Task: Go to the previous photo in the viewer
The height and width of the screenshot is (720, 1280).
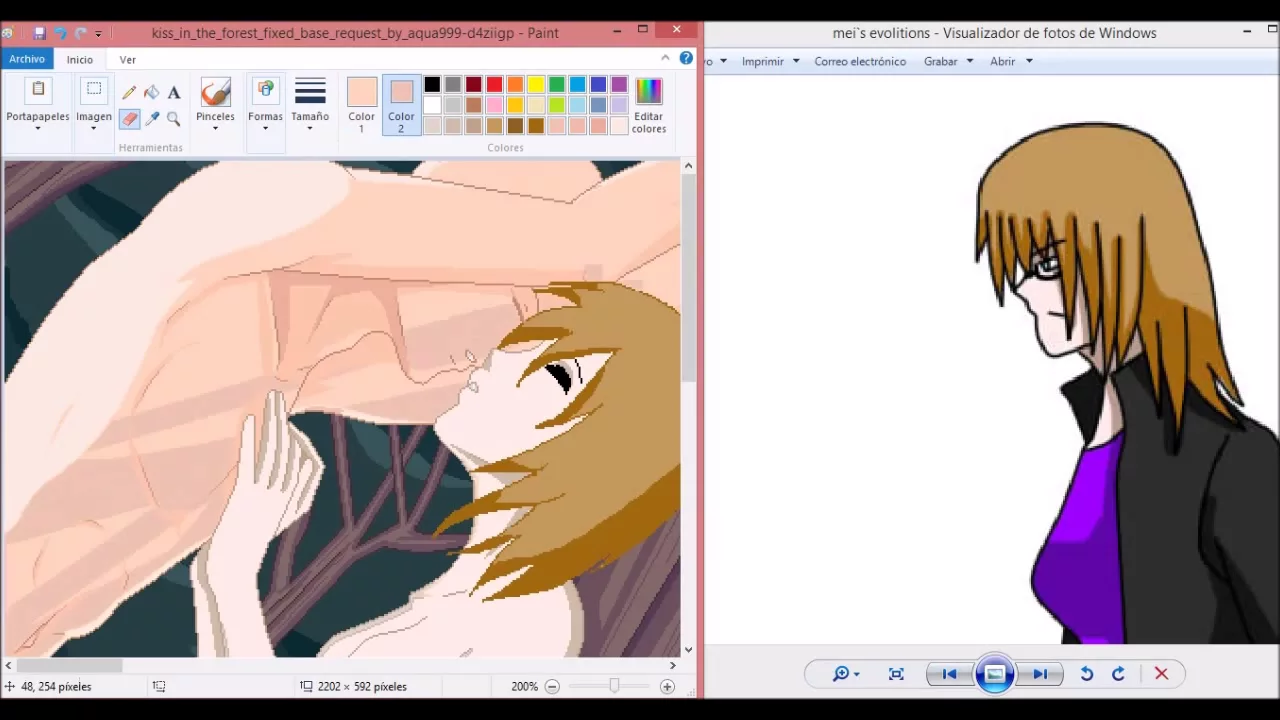Action: 949,674
